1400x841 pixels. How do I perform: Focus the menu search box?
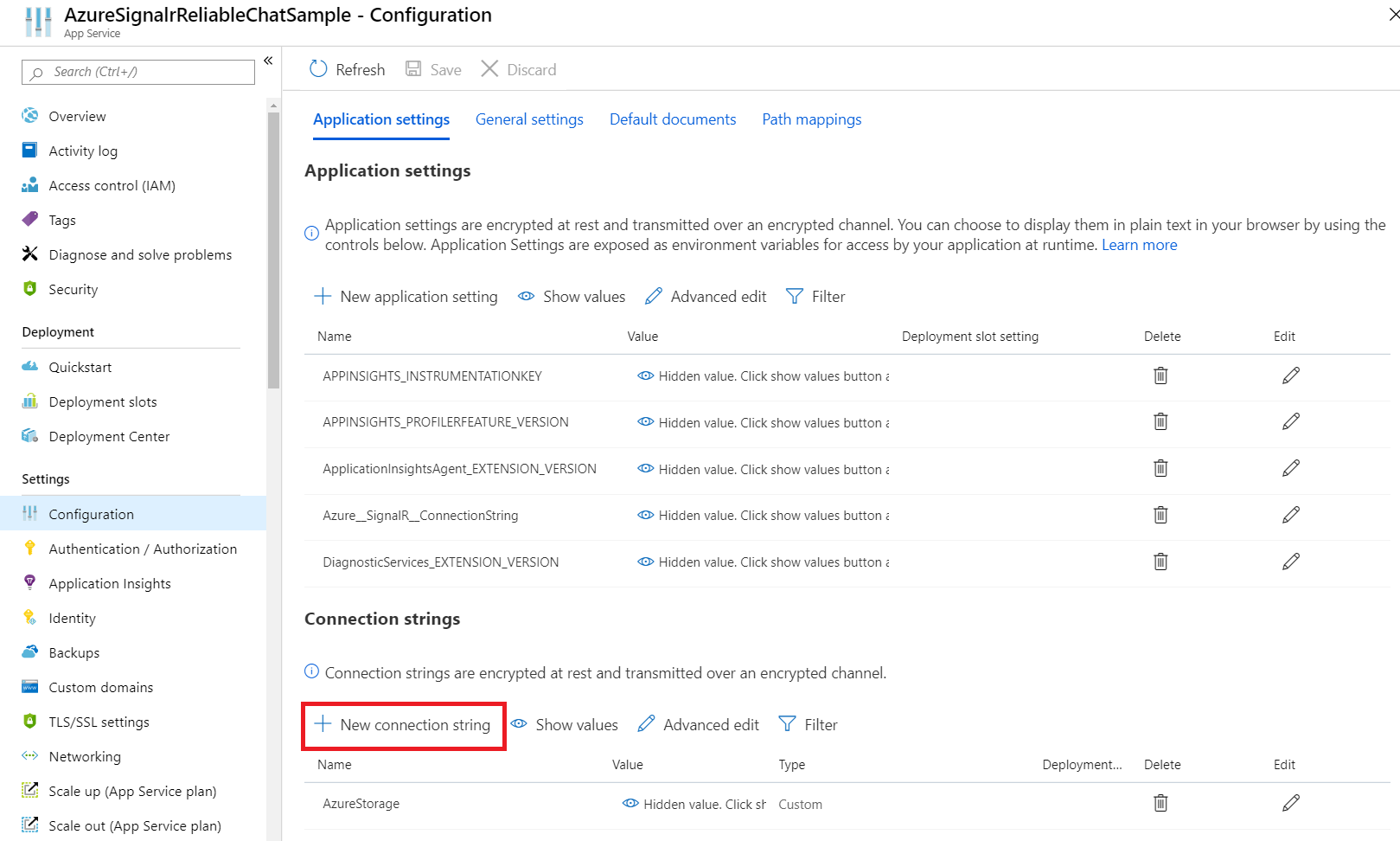pos(138,72)
